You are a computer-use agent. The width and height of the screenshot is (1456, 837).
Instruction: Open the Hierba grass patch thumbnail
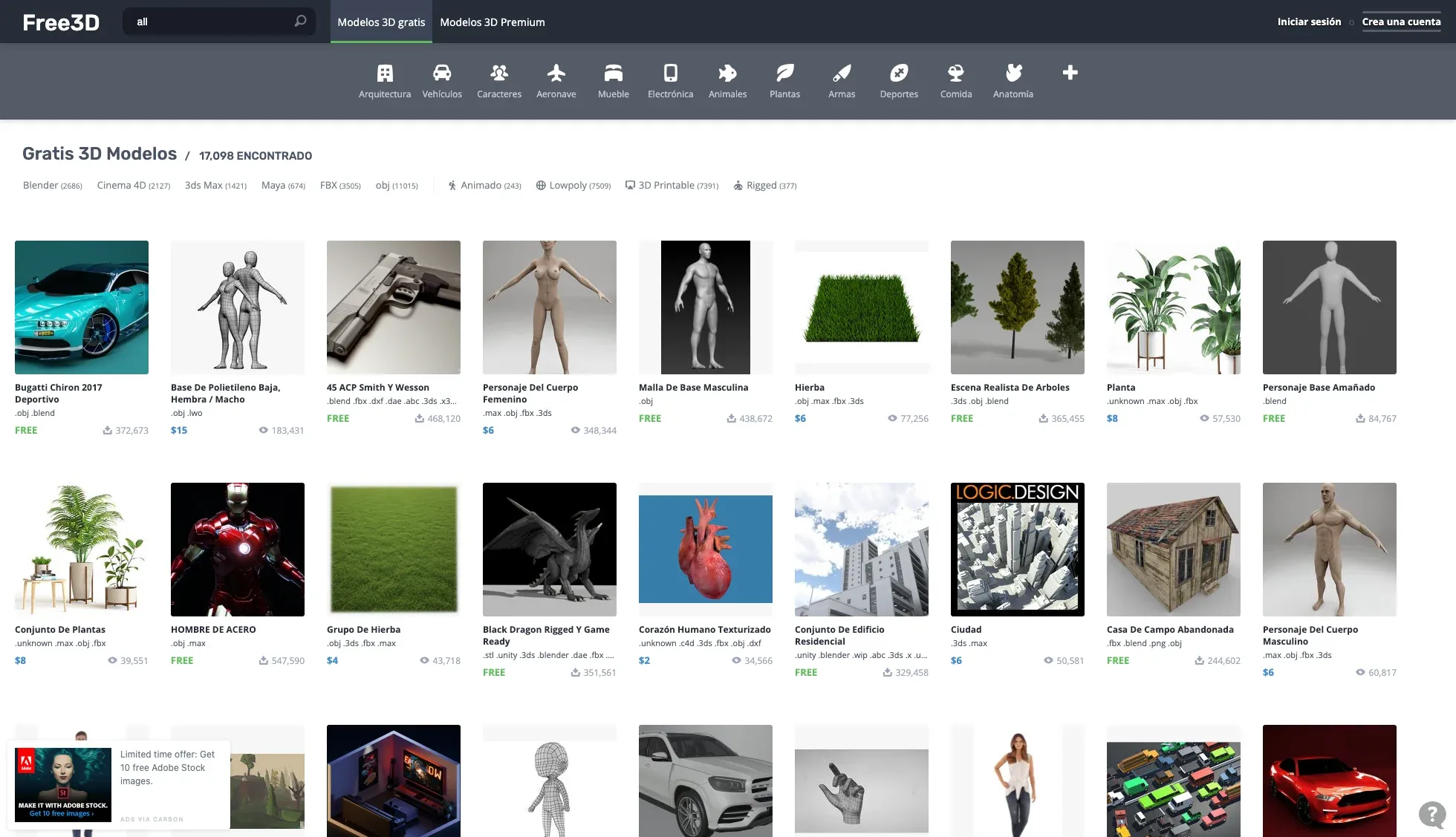pyautogui.click(x=862, y=307)
